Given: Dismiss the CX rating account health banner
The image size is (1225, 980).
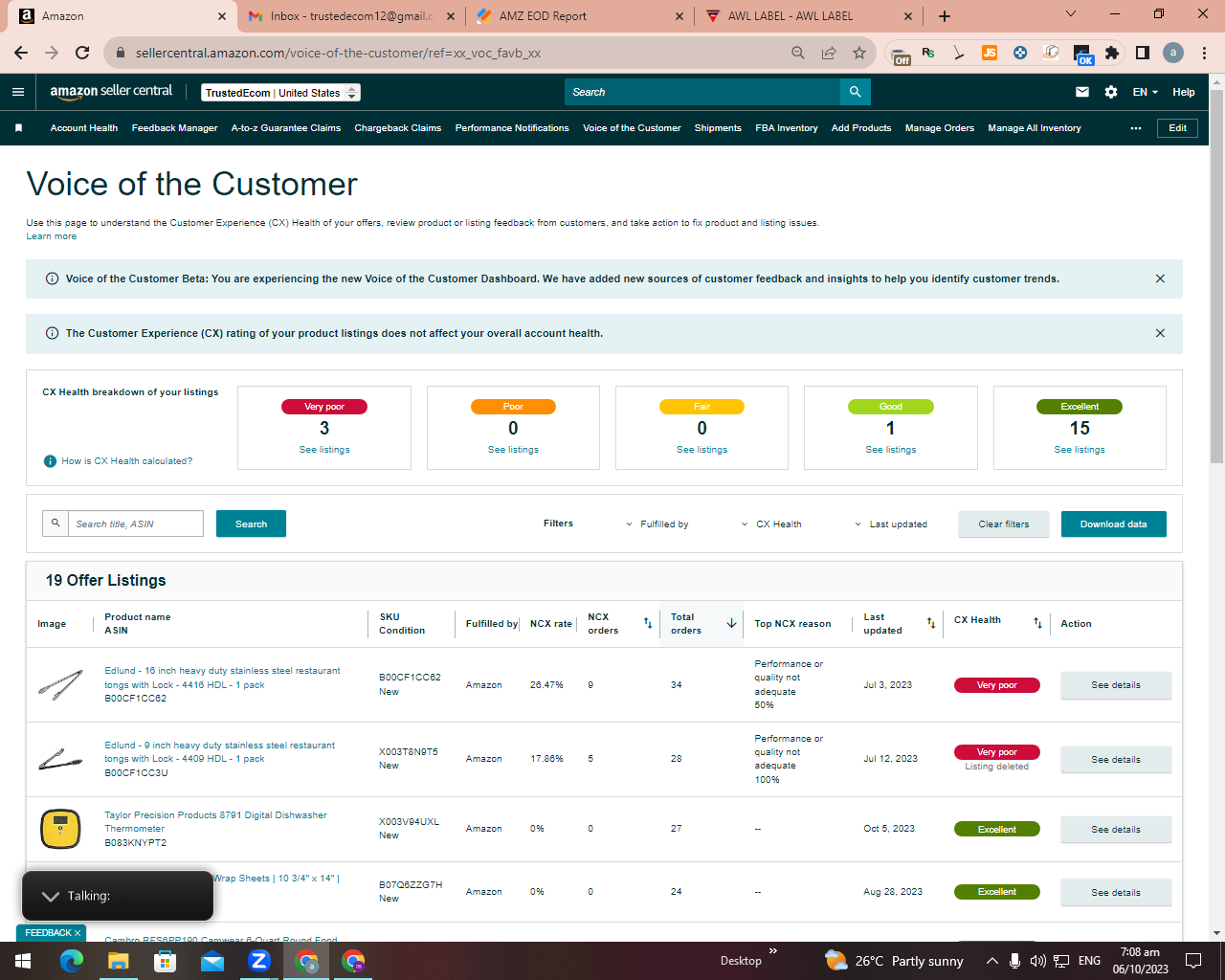Looking at the screenshot, I should coord(1160,333).
